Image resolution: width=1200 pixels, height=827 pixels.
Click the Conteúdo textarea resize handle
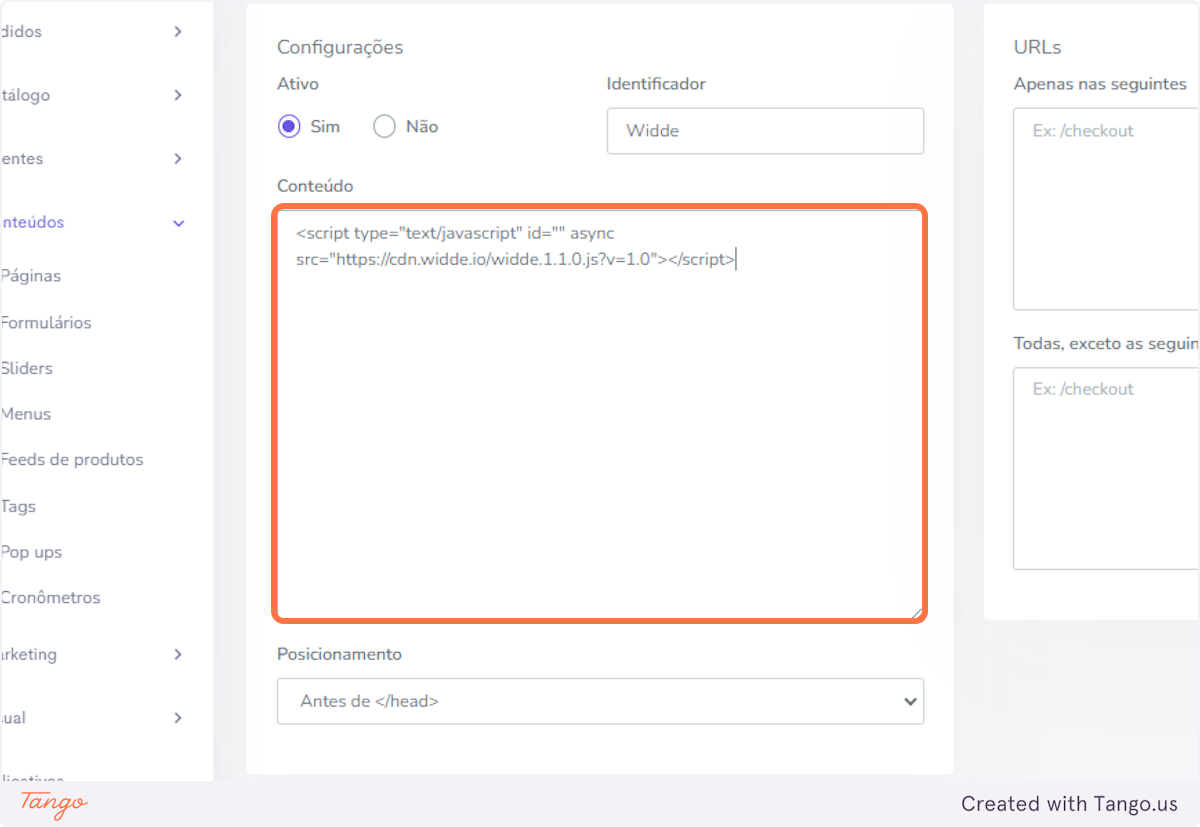[915, 611]
